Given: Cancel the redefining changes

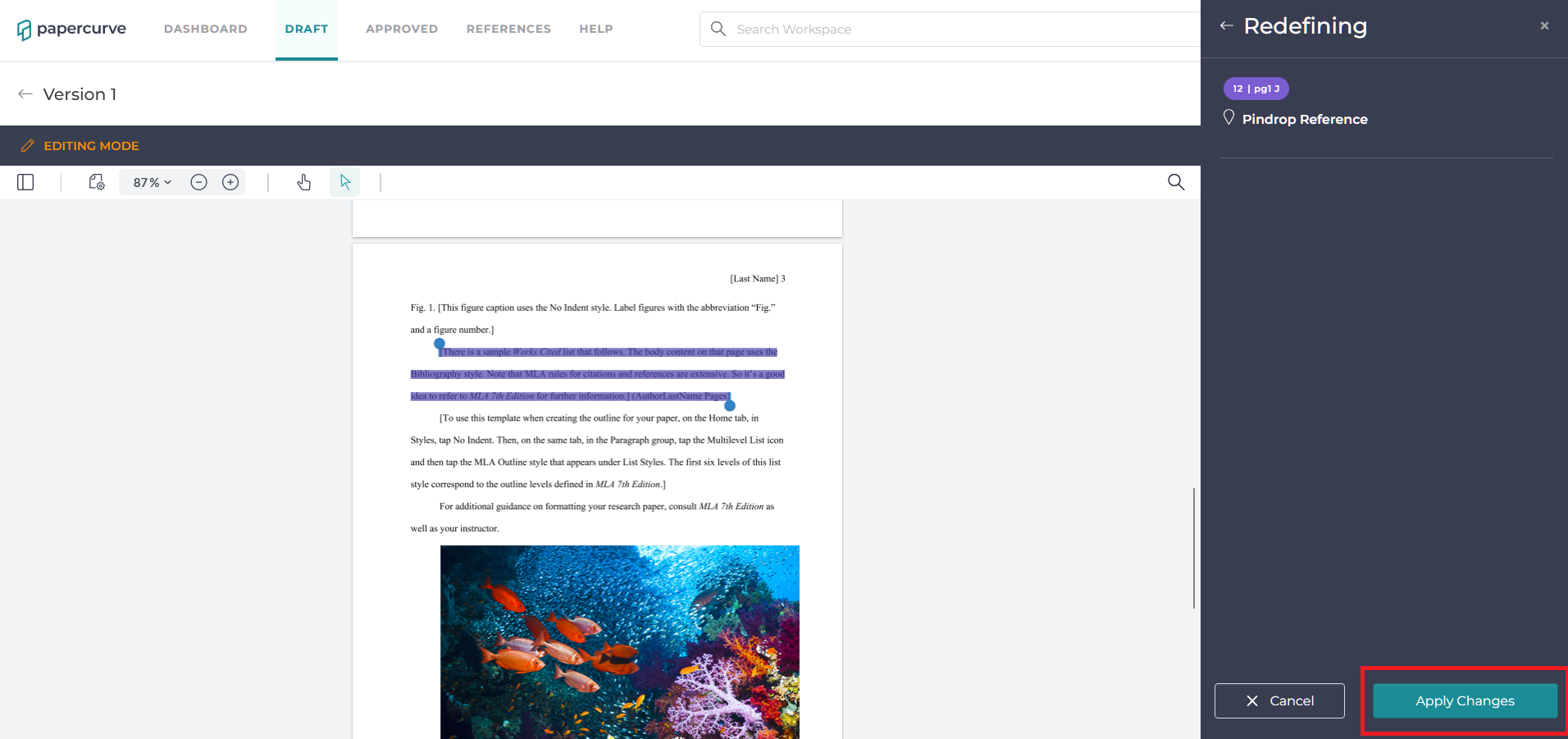Looking at the screenshot, I should click(1279, 701).
